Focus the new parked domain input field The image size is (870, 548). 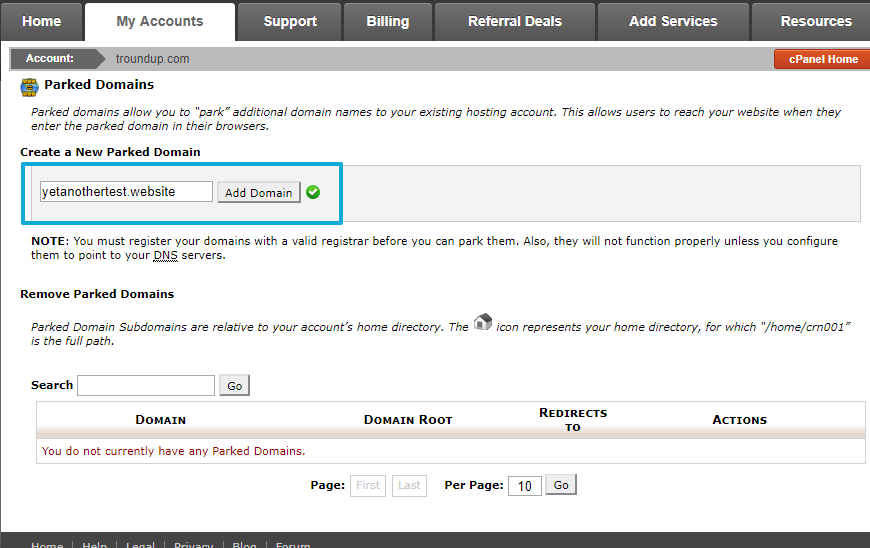coord(127,191)
